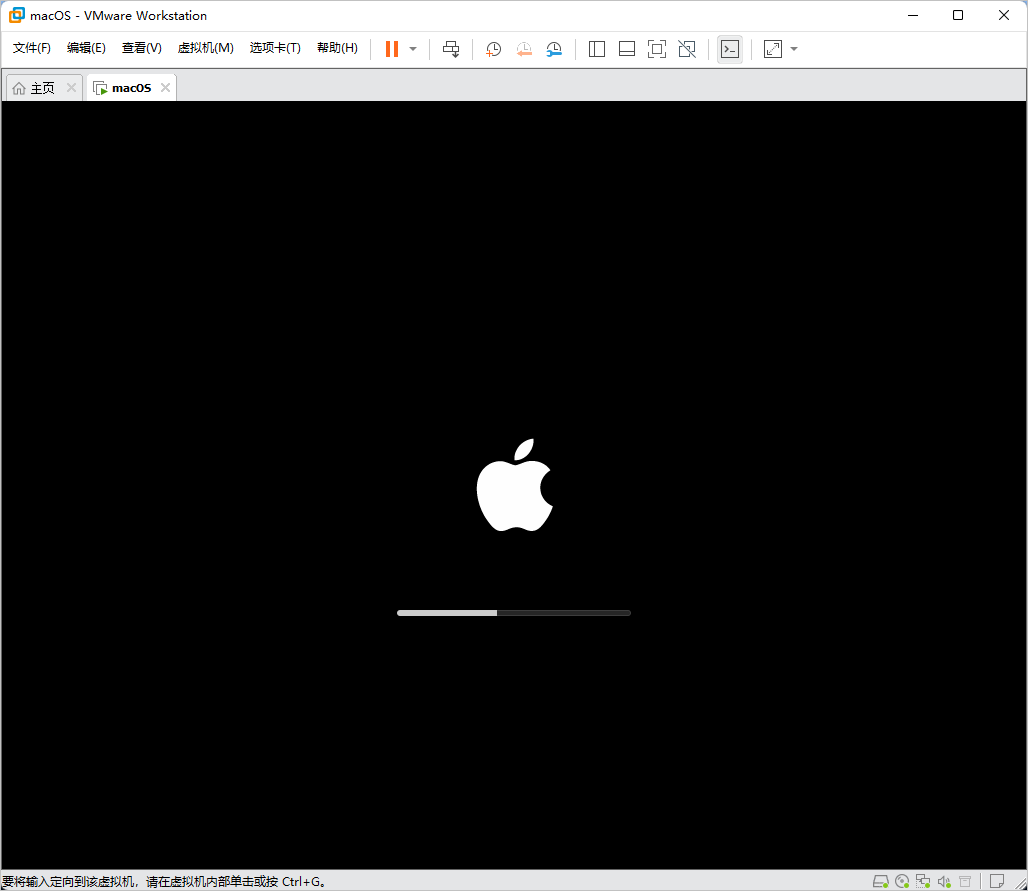This screenshot has height=891, width=1028.
Task: Expand the stretch mode dropdown arrow
Action: [794, 49]
